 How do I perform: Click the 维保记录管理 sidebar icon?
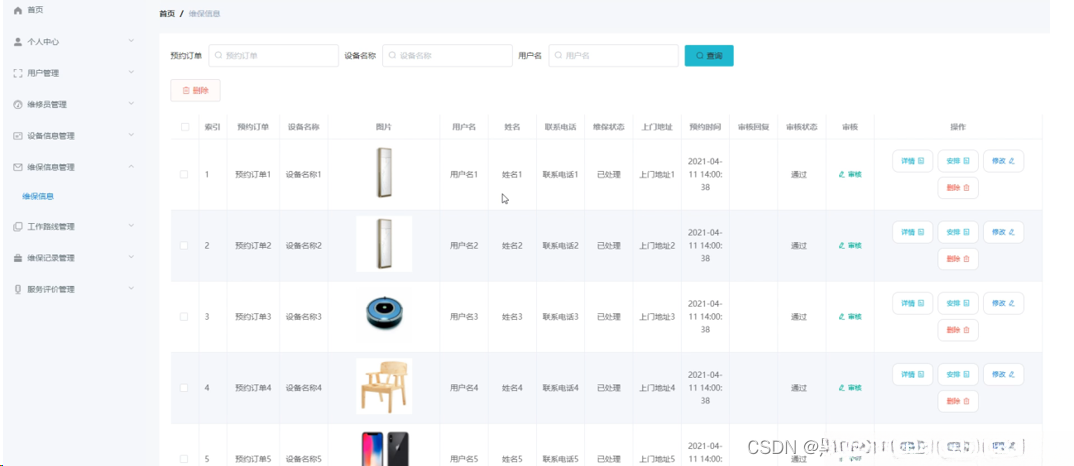click(x=18, y=258)
